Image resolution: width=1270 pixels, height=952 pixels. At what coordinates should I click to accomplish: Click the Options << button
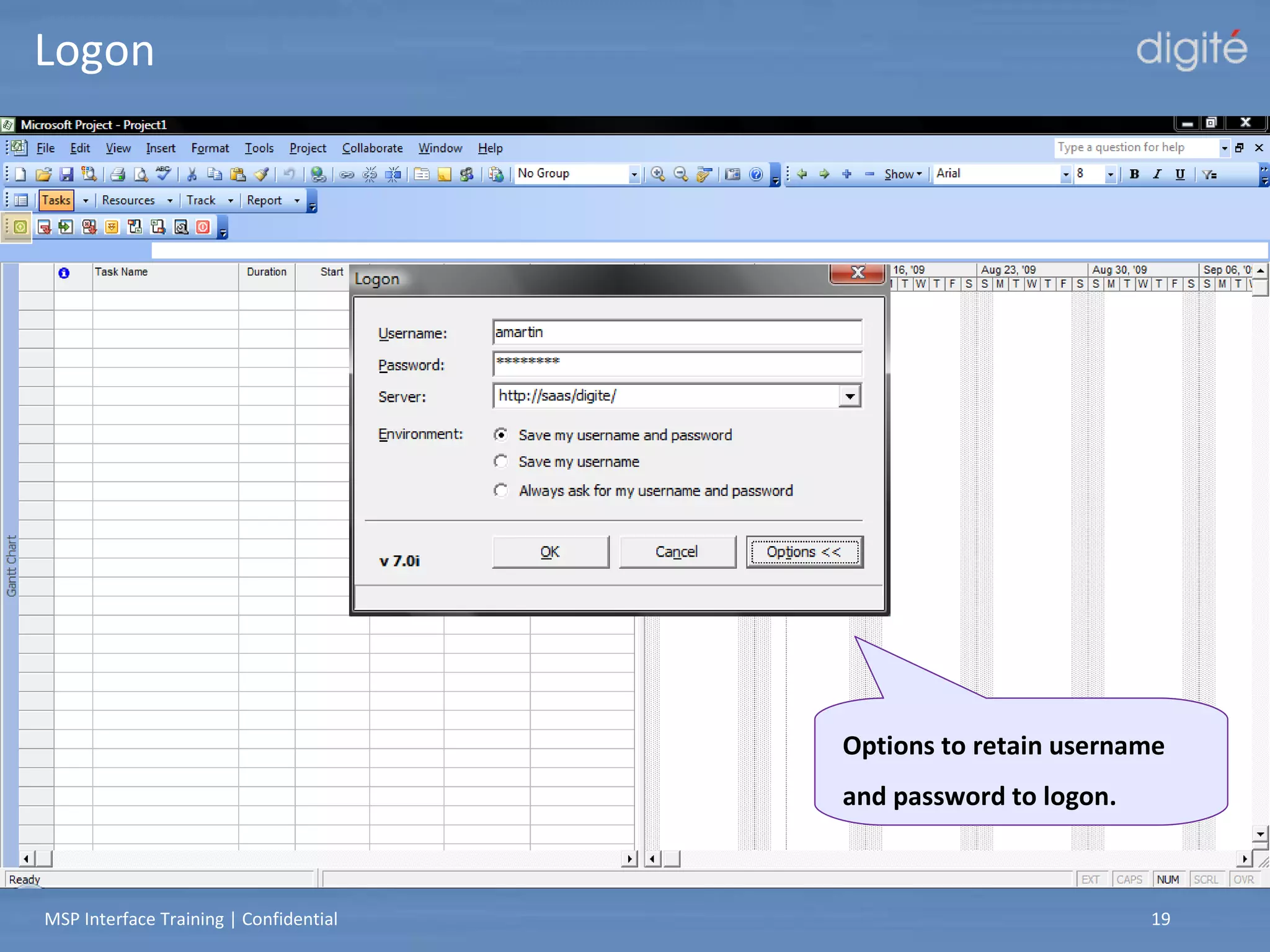pyautogui.click(x=804, y=552)
